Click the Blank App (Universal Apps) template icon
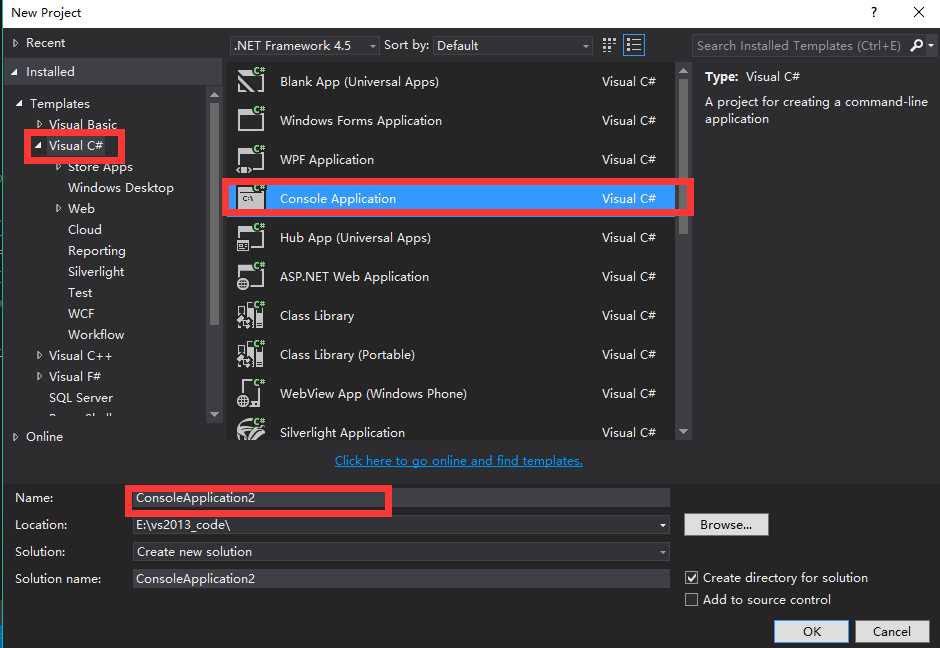Image resolution: width=940 pixels, height=648 pixels. click(251, 80)
